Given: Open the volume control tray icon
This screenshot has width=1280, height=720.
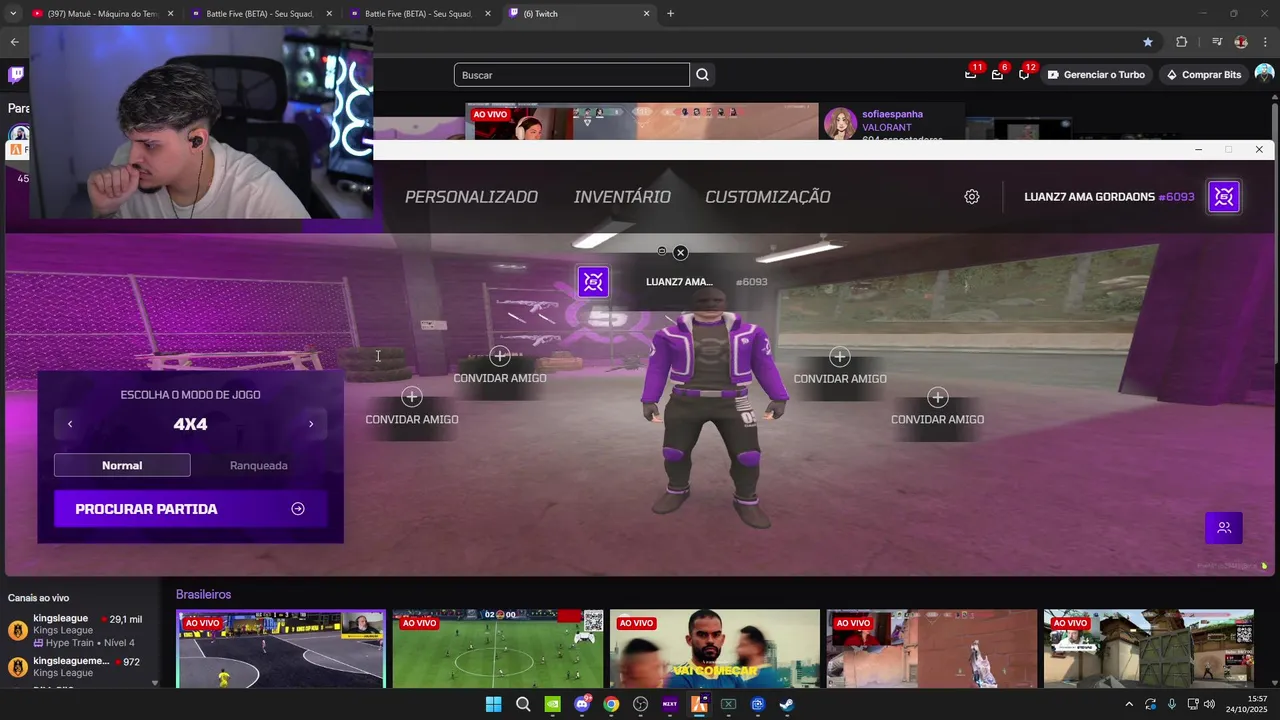Looking at the screenshot, I should point(1210,704).
